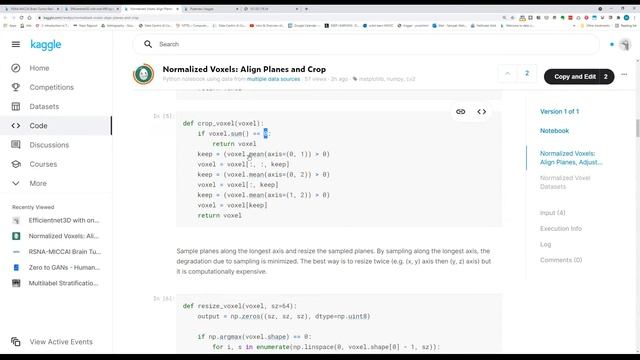
Task: Click the line def crop_voxel(voxel):
Action: click(223, 123)
